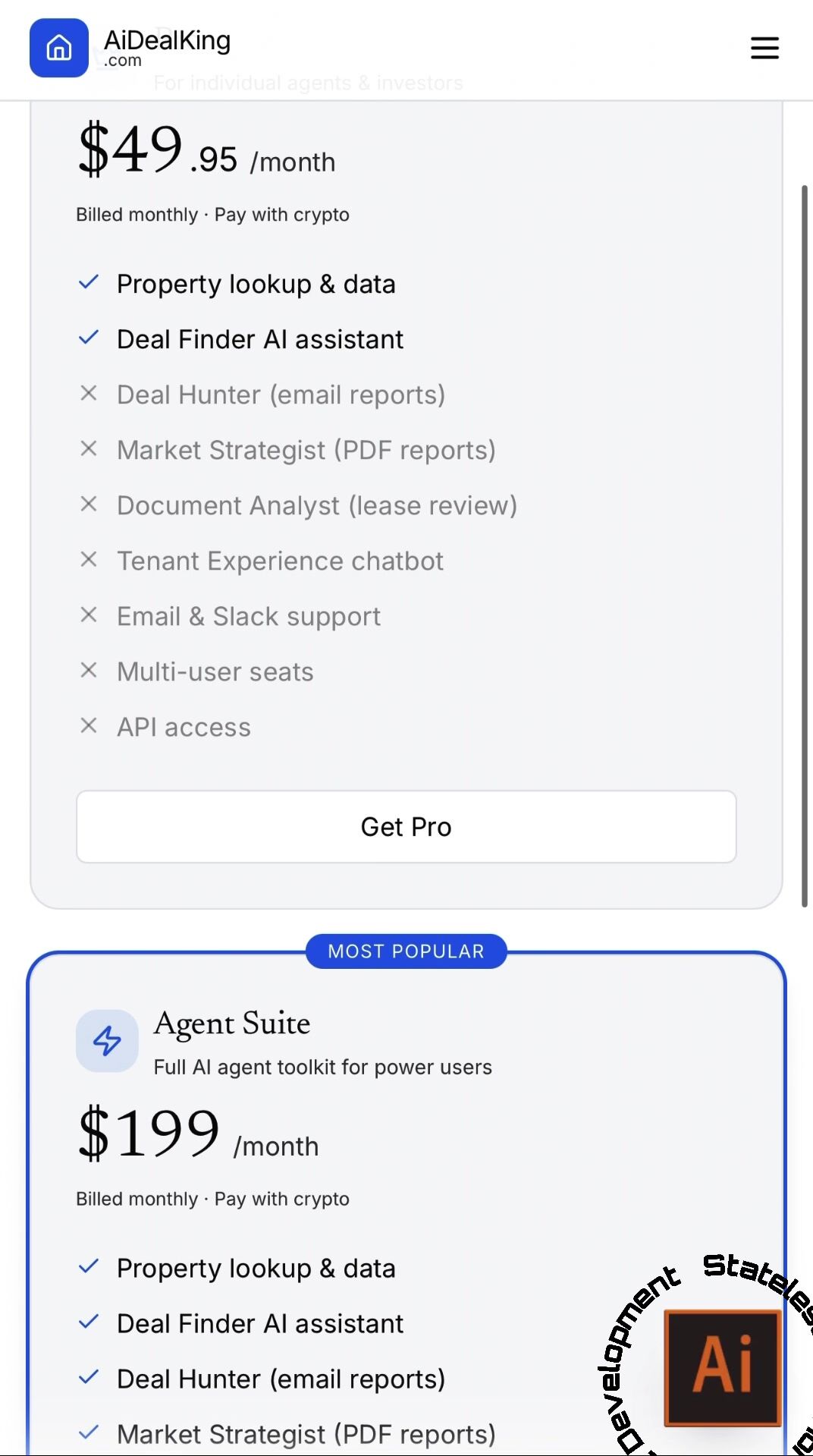Select the Agent Suite plan title
Screen dimensions: 813x1456
click(232, 1024)
